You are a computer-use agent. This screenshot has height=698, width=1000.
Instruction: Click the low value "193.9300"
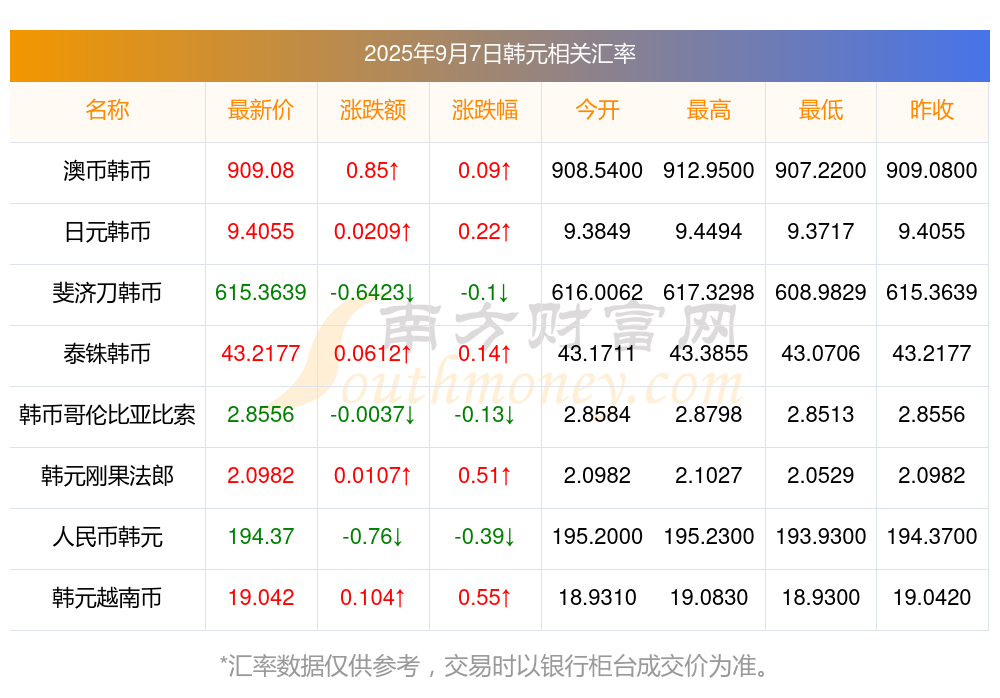pyautogui.click(x=821, y=537)
